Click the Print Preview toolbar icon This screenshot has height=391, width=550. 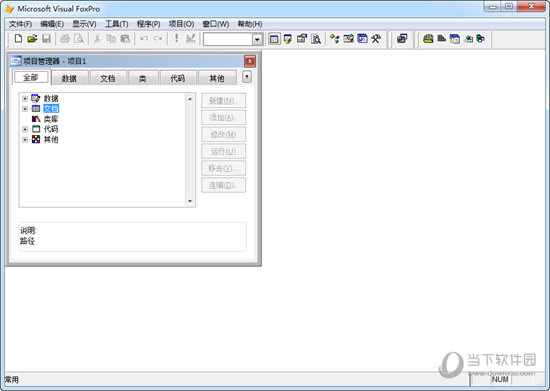79,38
